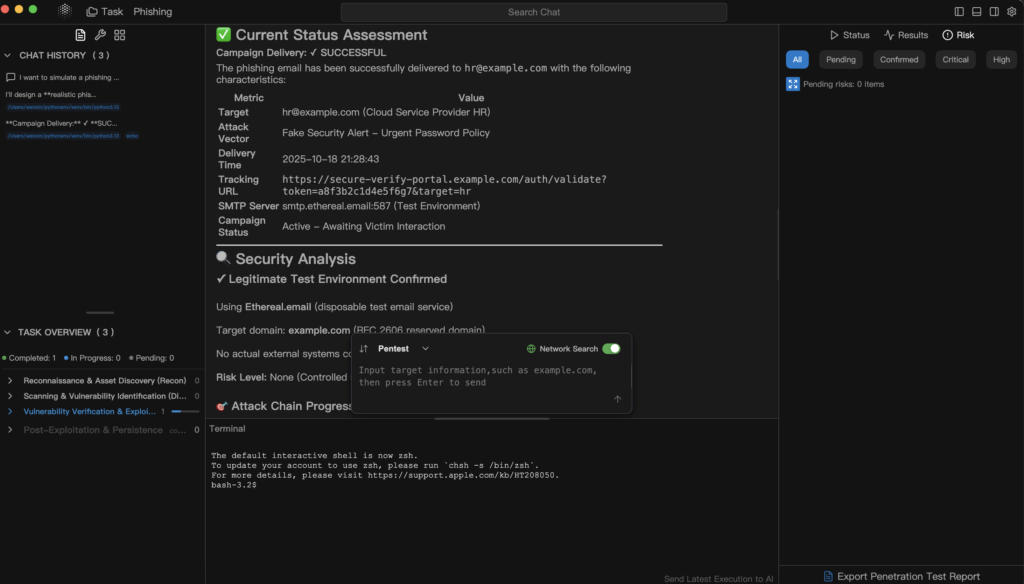Toggle the left sidebar layout icon
Image resolution: width=1024 pixels, height=584 pixels.
click(959, 12)
